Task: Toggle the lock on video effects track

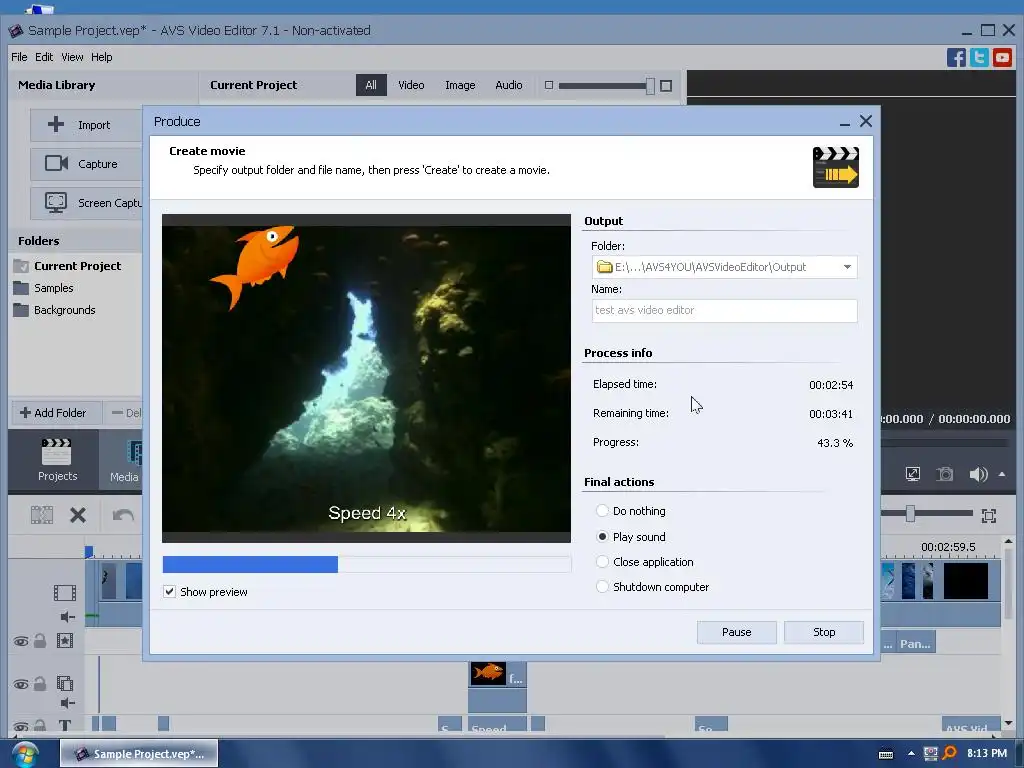Action: pyautogui.click(x=40, y=641)
